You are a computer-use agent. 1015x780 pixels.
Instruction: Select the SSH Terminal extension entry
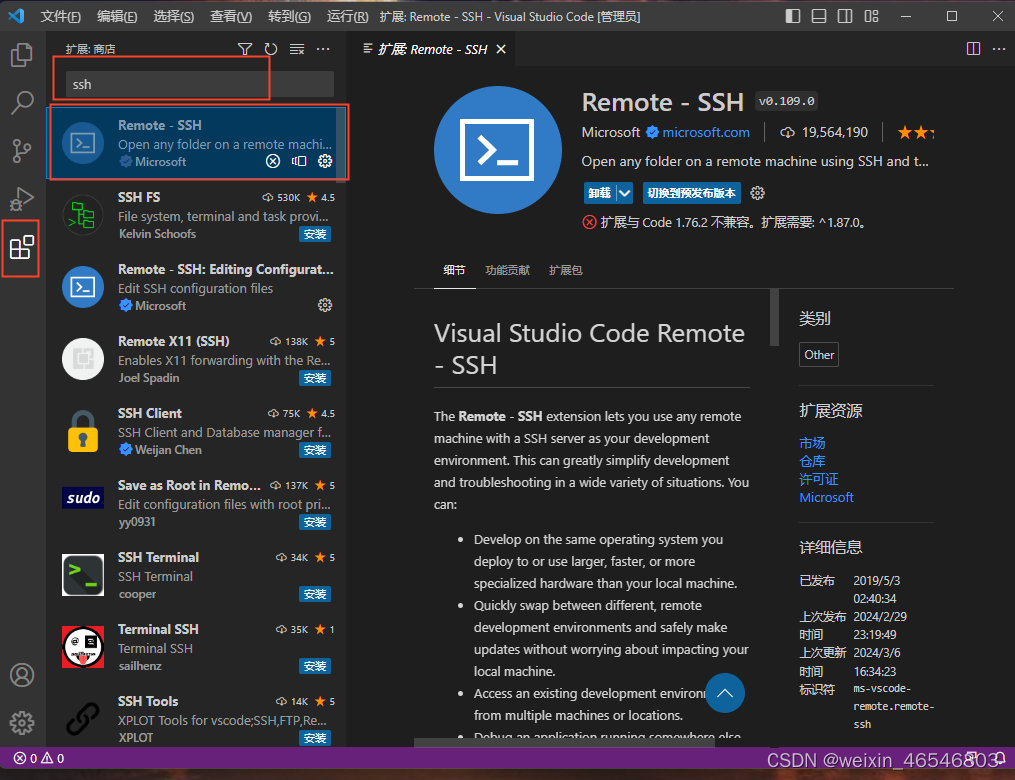coord(196,575)
